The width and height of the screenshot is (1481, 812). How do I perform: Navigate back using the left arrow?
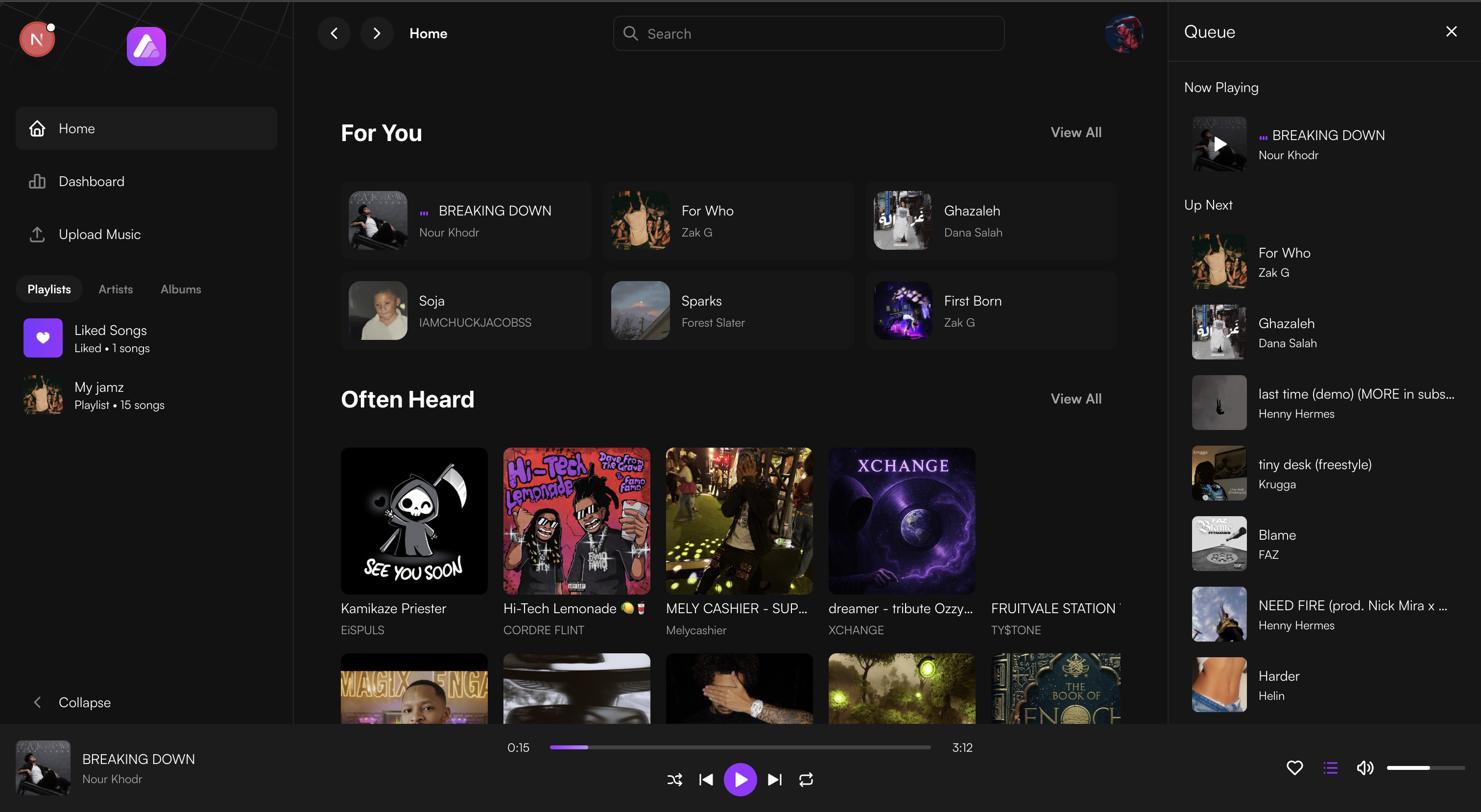coord(334,33)
